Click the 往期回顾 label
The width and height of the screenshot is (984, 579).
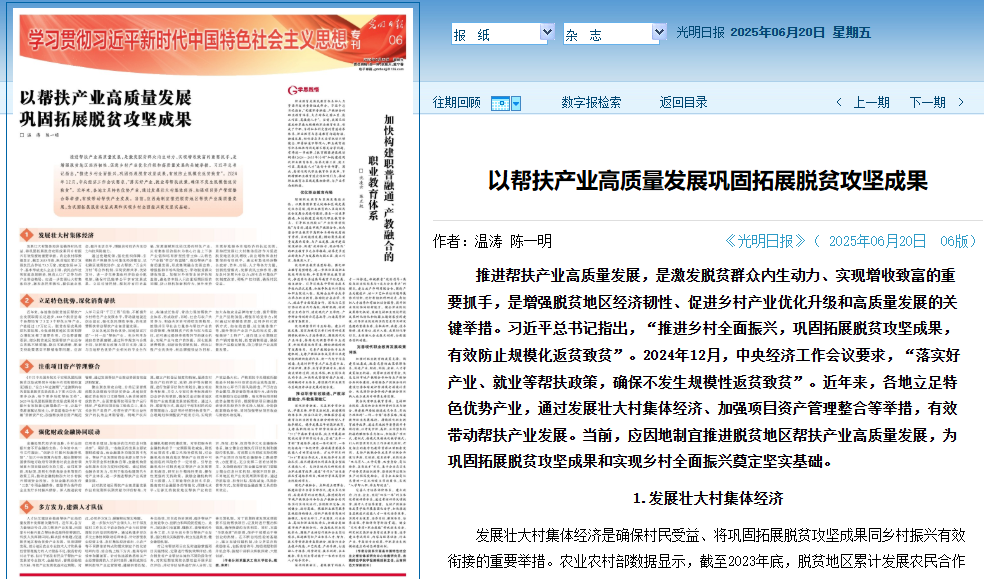[x=456, y=102]
